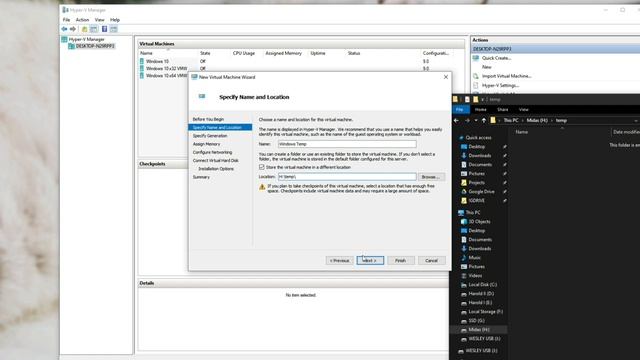The width and height of the screenshot is (640, 360).
Task: Select the Windows 10 virtual machine row
Action: (157, 61)
